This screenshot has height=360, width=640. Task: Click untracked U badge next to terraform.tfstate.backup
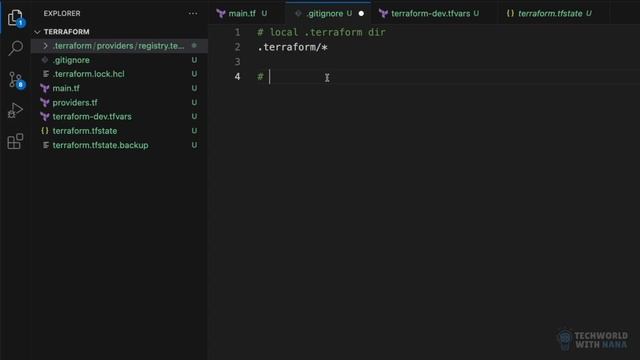(x=194, y=145)
